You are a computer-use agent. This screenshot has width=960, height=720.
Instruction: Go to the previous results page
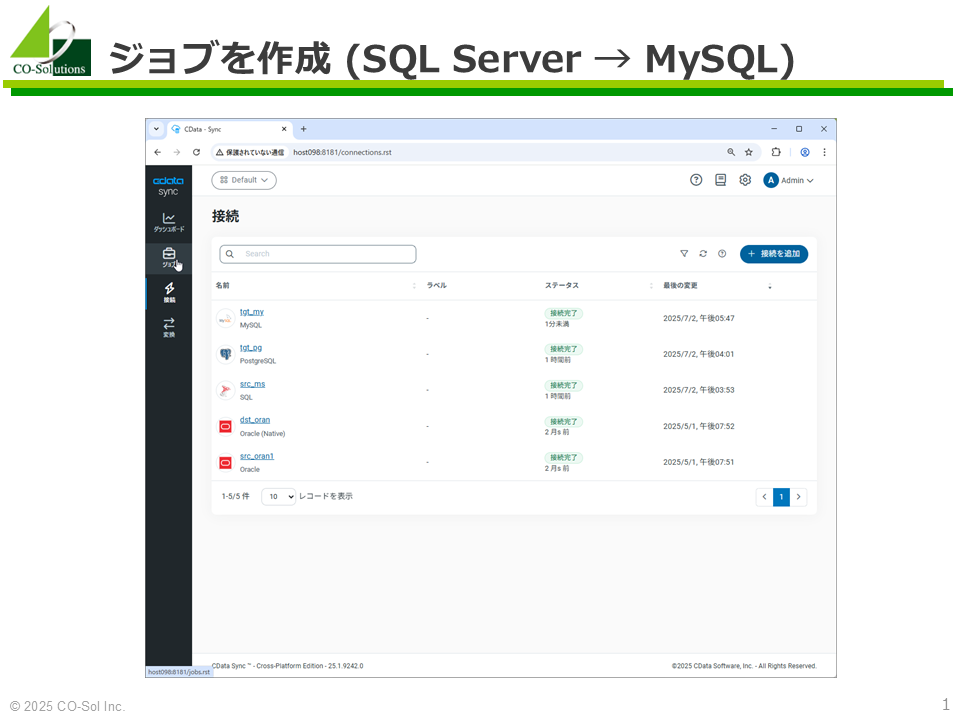[764, 497]
